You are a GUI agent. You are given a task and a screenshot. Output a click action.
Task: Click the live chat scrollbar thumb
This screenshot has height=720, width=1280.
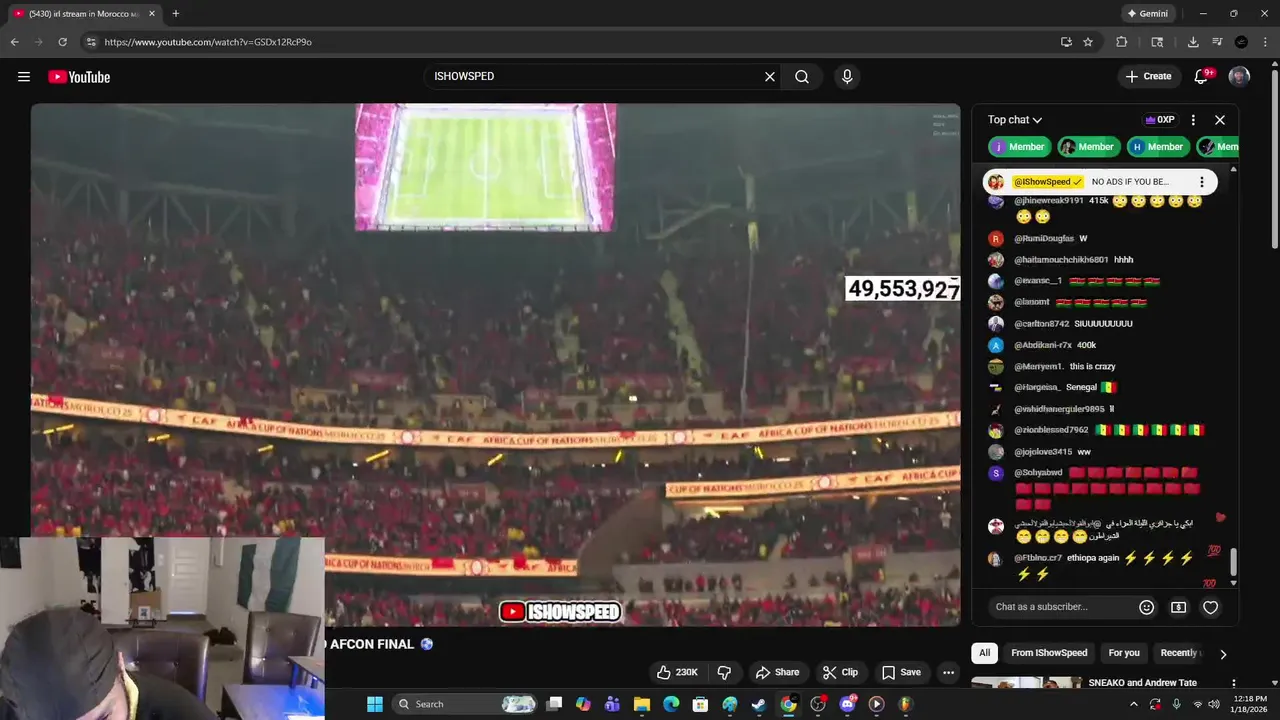pyautogui.click(x=1233, y=562)
